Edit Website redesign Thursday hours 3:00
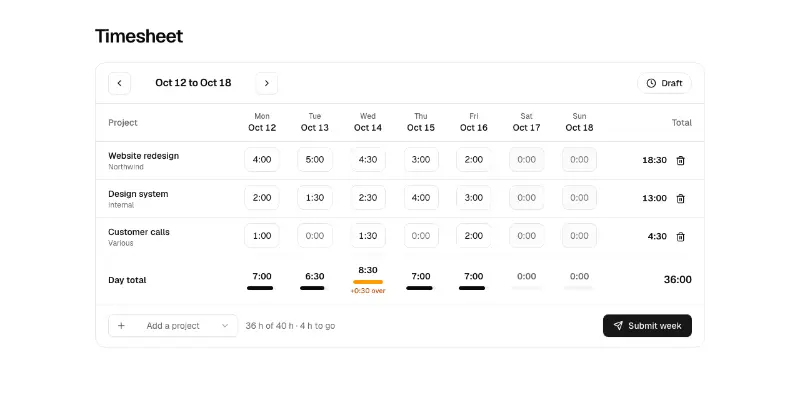Image resolution: width=800 pixels, height=400 pixels. [x=421, y=160]
